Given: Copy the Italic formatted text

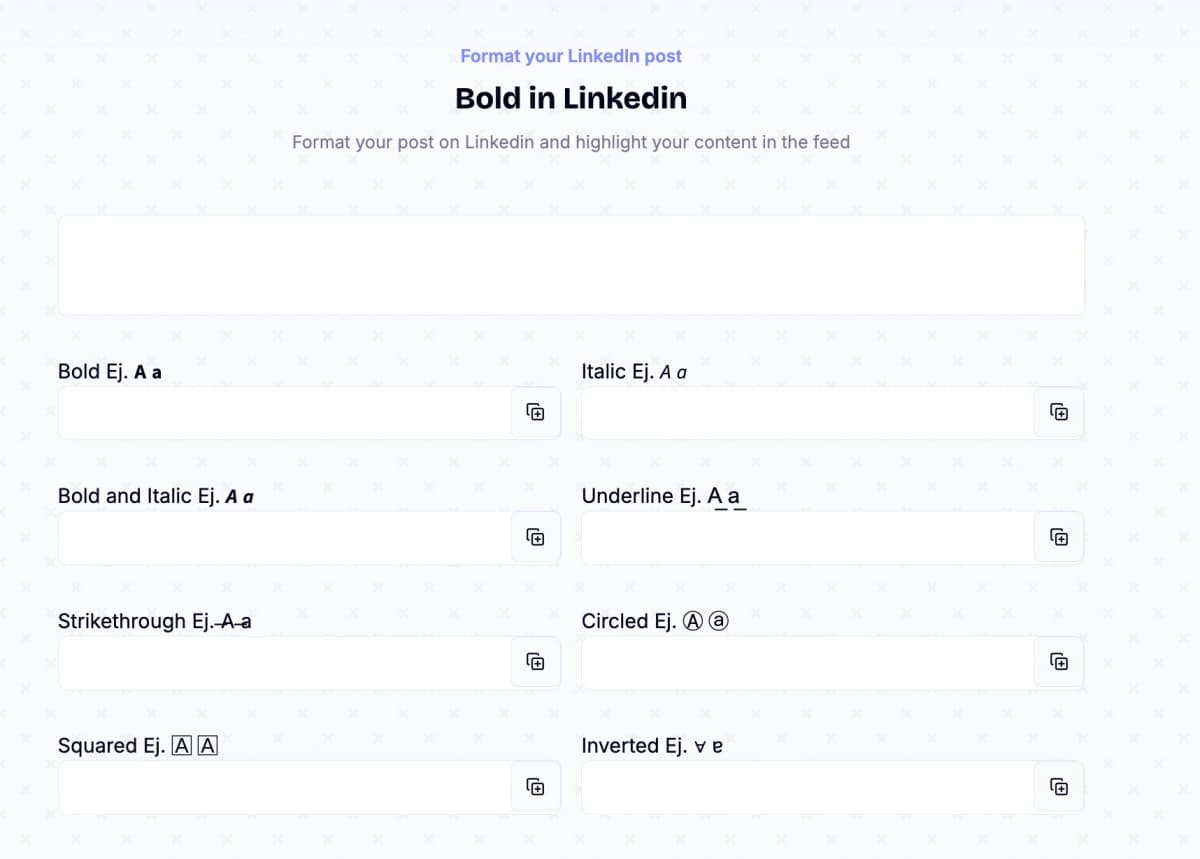Looking at the screenshot, I should pos(1059,411).
